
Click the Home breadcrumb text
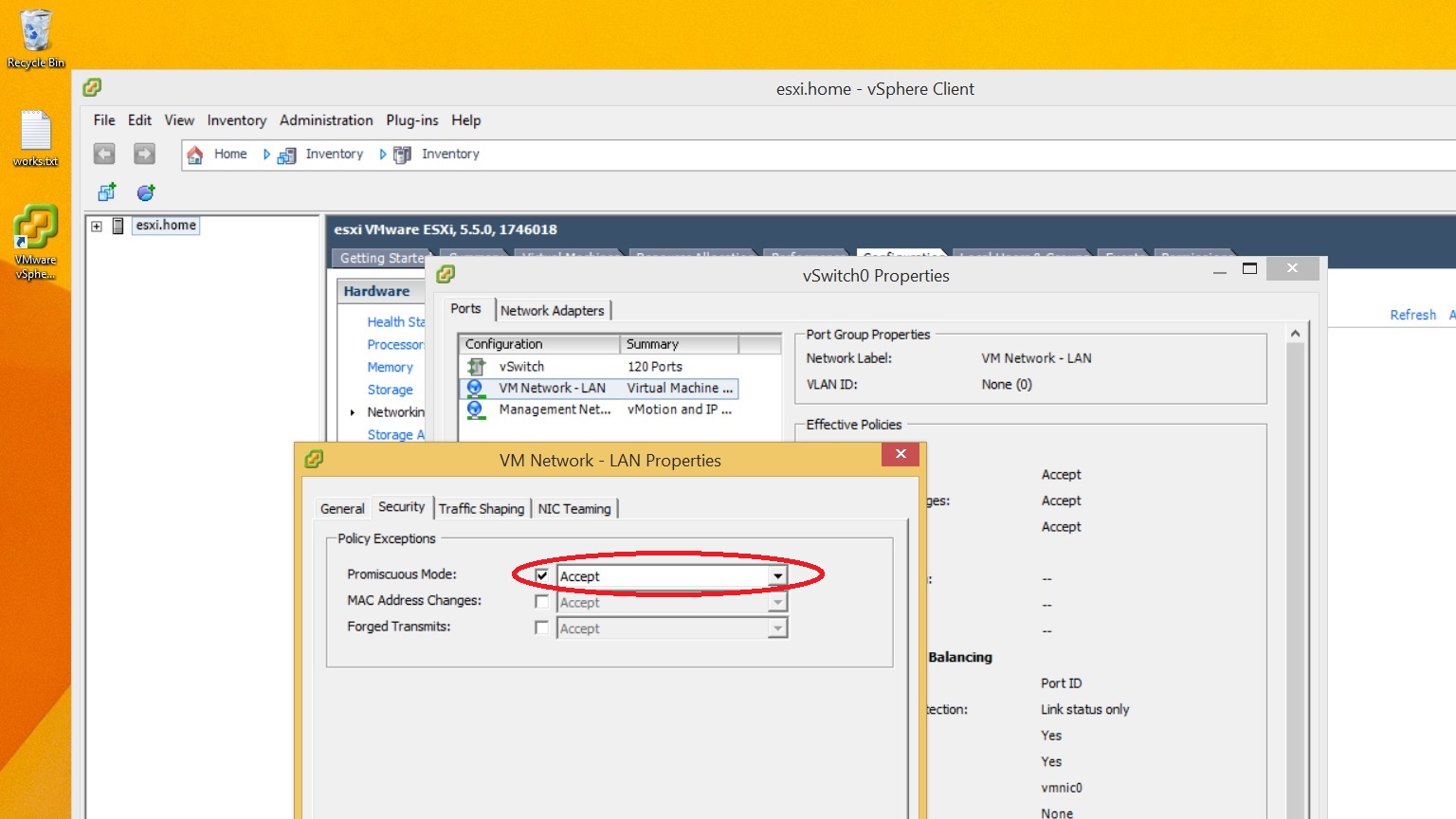click(230, 155)
